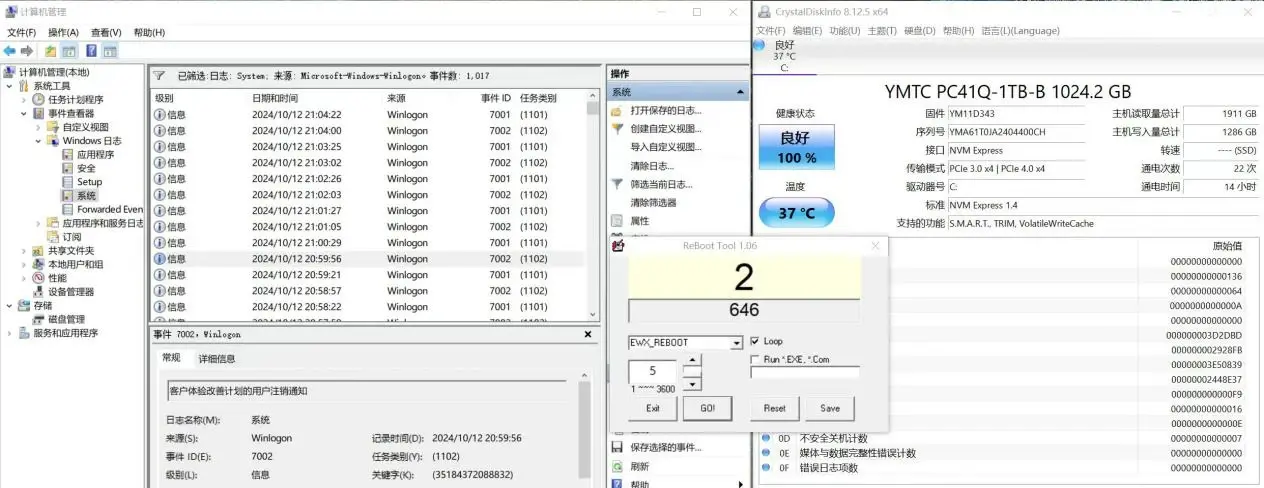Click the seconds spinner up arrow in ReBoot Tool
Screen dimensions: 1264x488
pyautogui.click(x=694, y=359)
